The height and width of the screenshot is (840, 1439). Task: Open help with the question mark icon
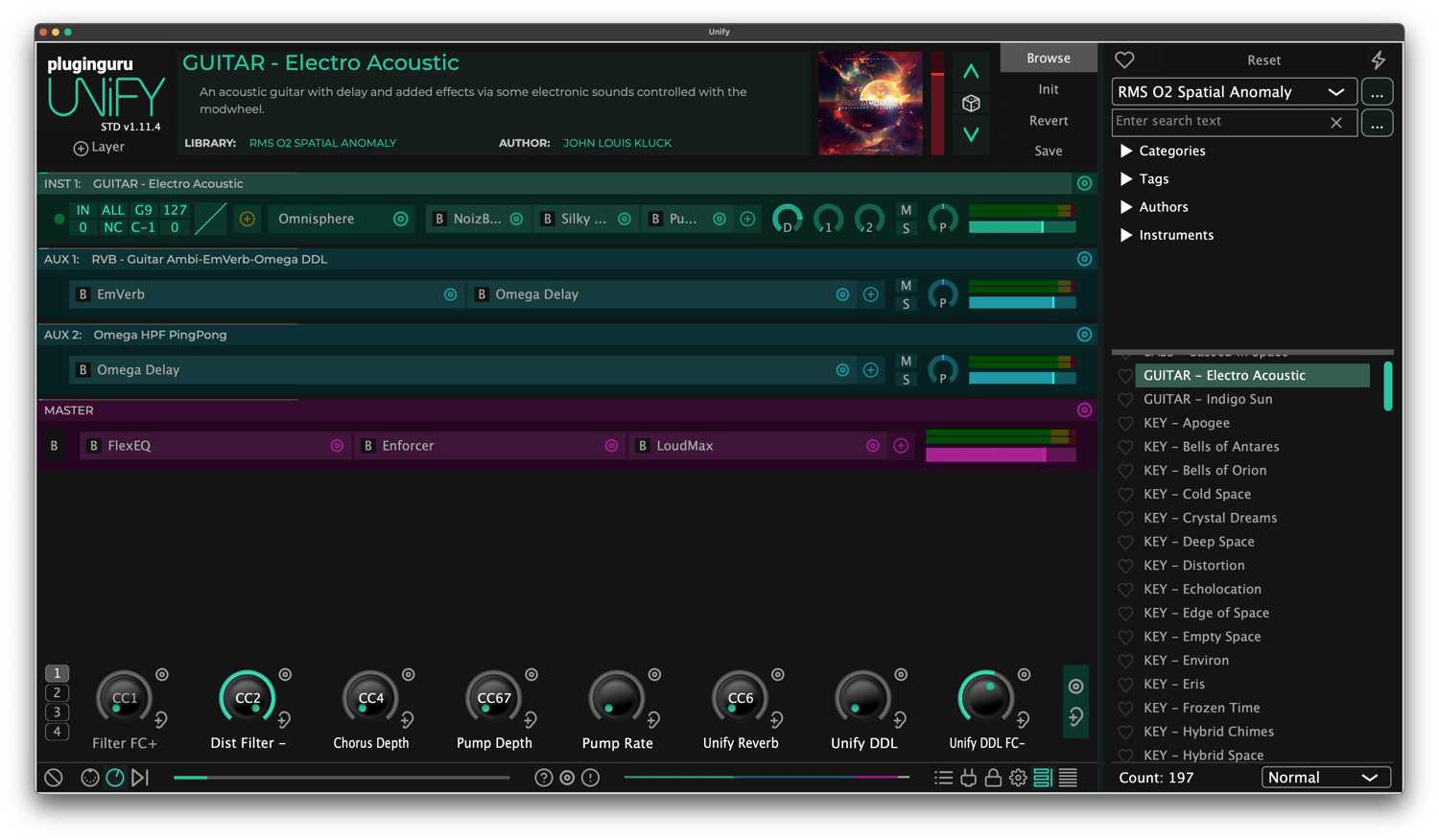[544, 778]
